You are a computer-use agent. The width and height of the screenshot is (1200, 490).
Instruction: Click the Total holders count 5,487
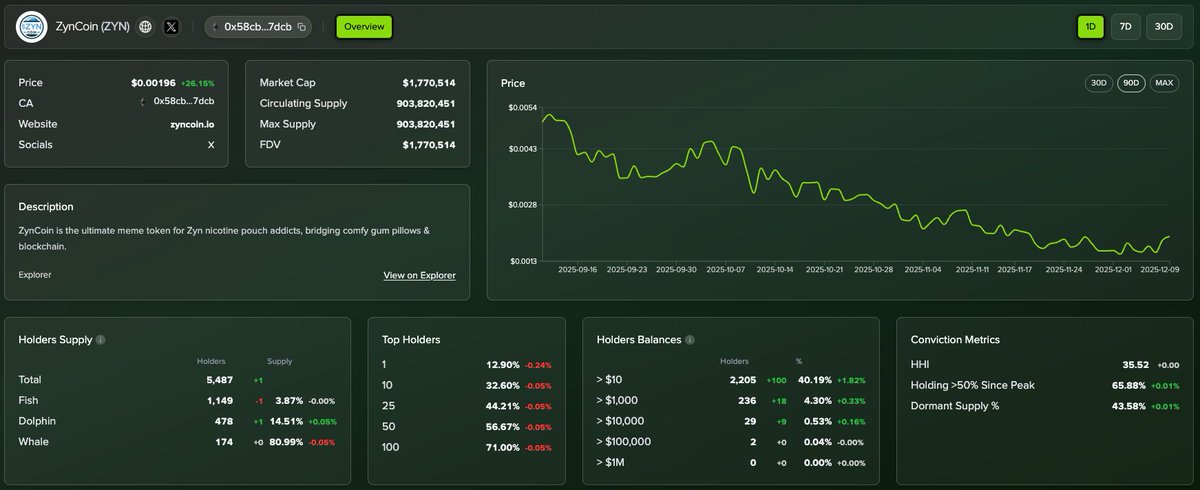coord(219,380)
